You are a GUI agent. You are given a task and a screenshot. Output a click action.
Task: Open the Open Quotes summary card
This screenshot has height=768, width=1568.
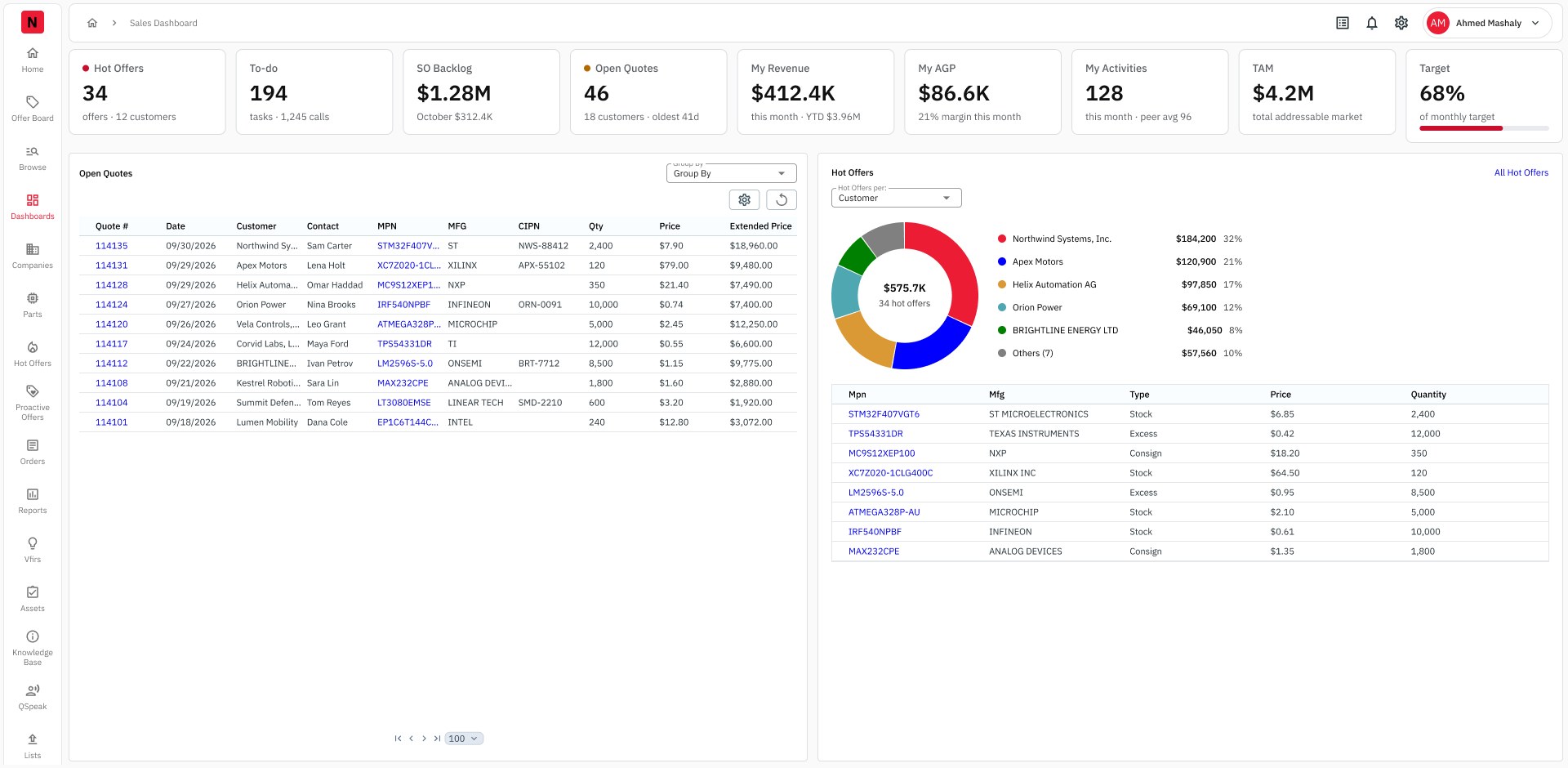648,92
